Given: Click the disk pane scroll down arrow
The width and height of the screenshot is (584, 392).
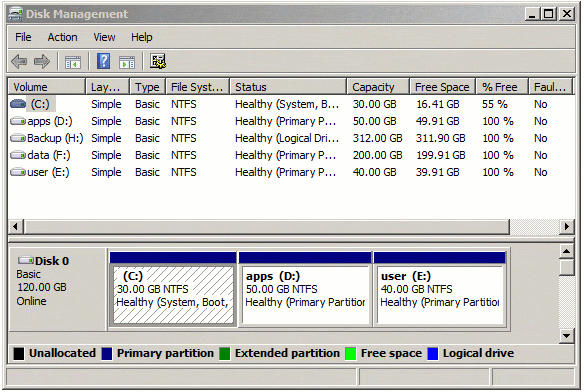Looking at the screenshot, I should [566, 336].
